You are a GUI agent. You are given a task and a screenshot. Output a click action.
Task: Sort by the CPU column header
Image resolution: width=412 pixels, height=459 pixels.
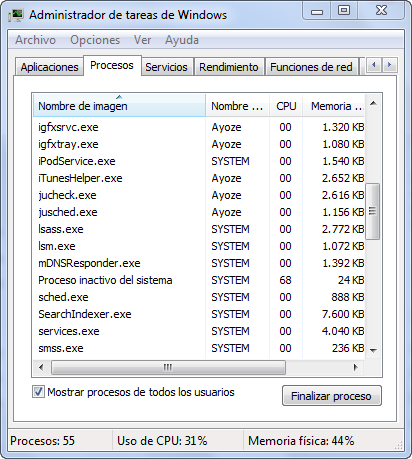[286, 105]
